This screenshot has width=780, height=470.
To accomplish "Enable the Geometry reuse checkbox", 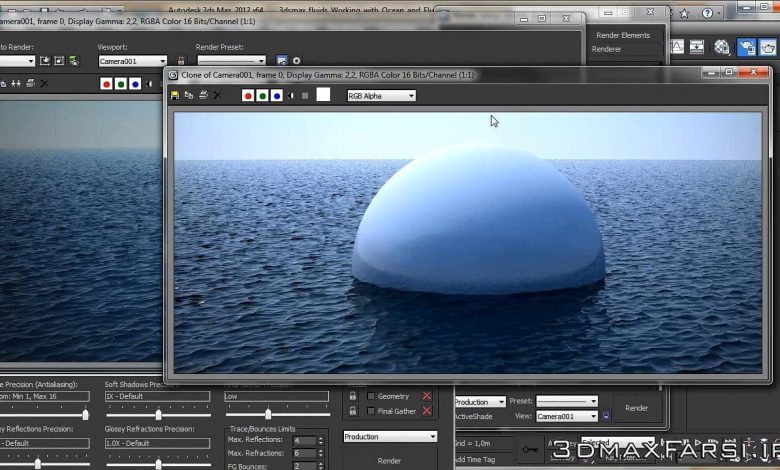I will coord(371,396).
